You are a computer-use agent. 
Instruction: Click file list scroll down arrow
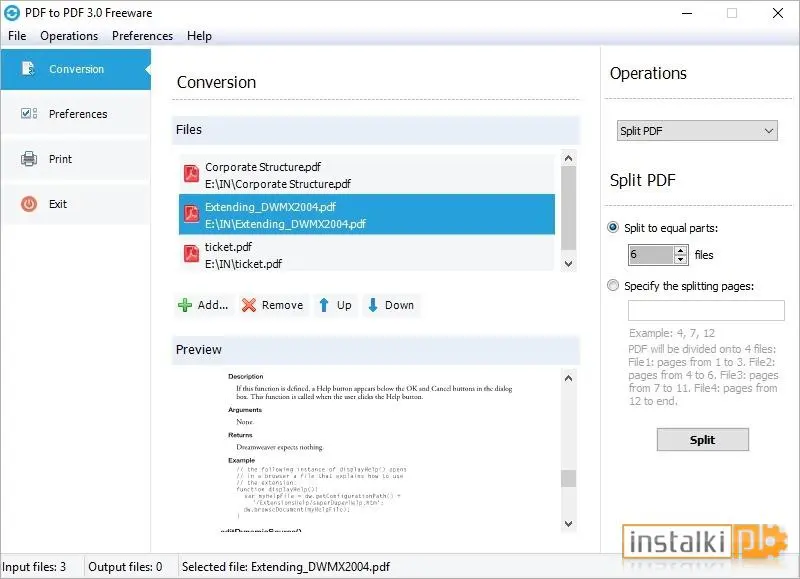click(x=568, y=264)
